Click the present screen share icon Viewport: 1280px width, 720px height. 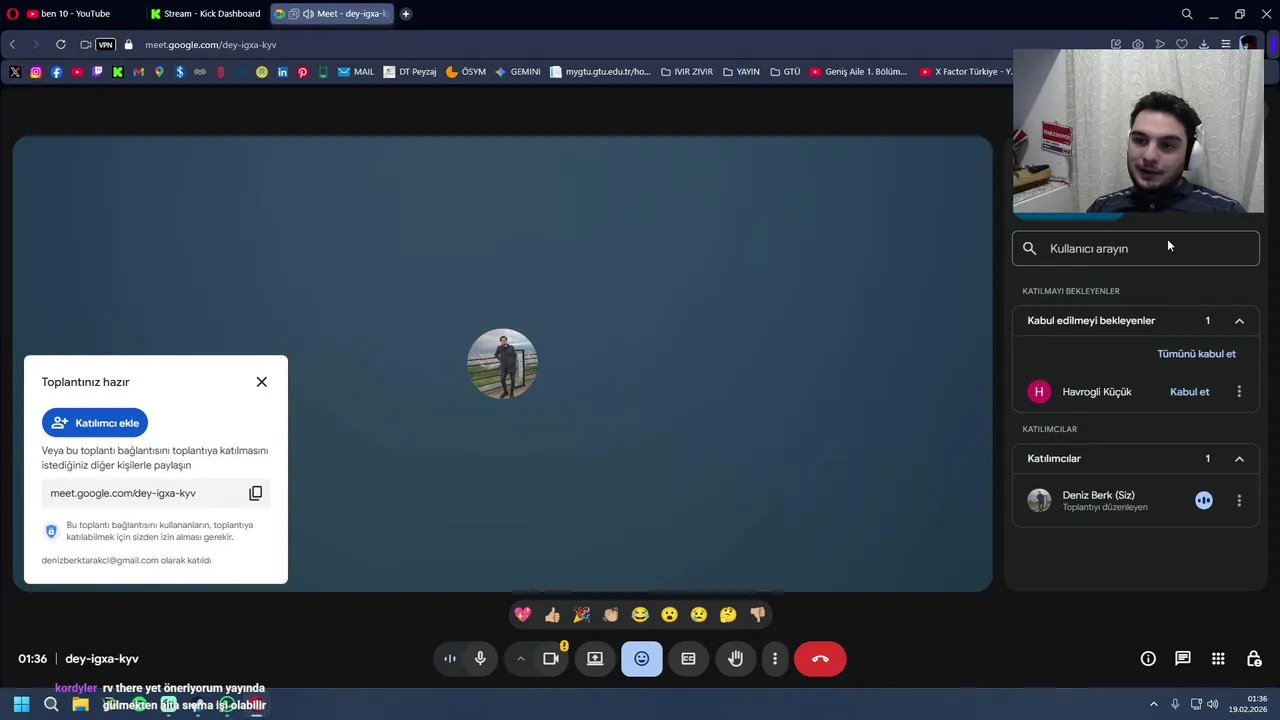point(595,659)
